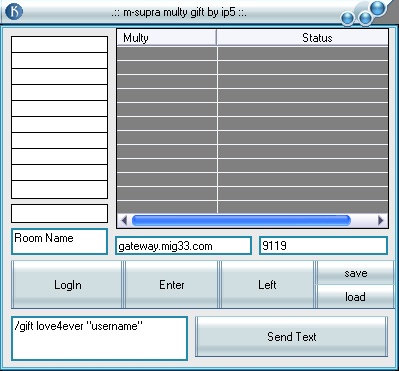Focus the port field showing 9119
The image size is (399, 371).
point(323,246)
